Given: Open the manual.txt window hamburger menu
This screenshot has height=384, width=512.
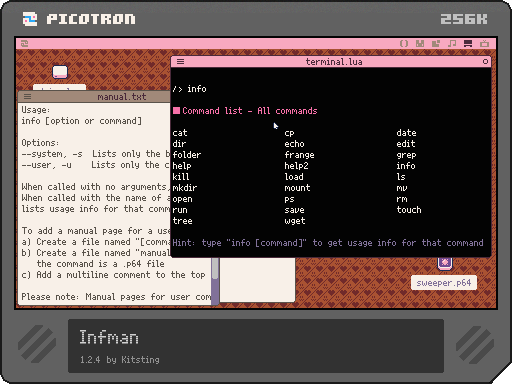Looking at the screenshot, I should 27,97.
